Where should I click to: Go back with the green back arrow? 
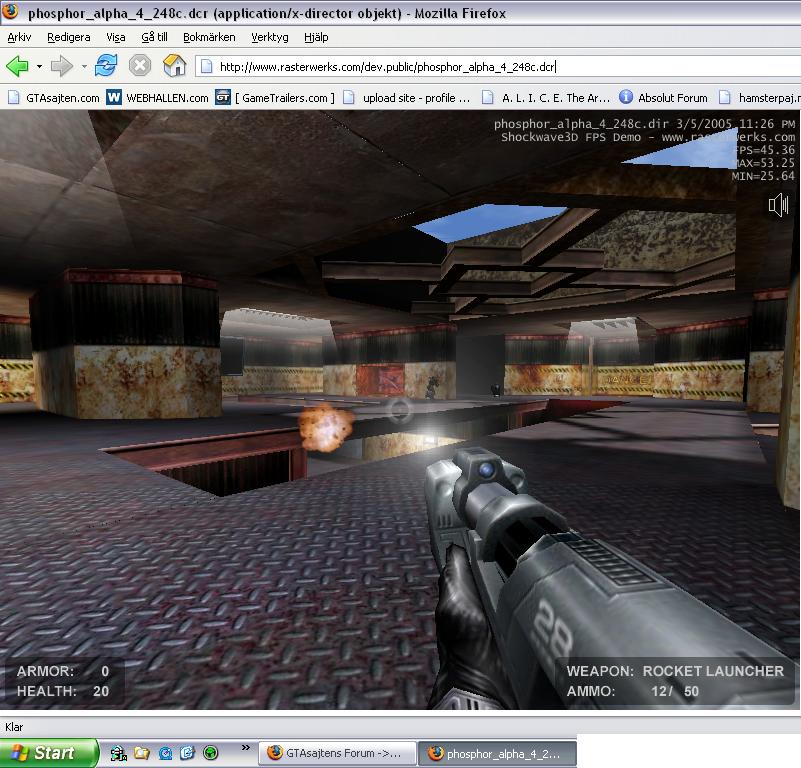pyautogui.click(x=17, y=66)
